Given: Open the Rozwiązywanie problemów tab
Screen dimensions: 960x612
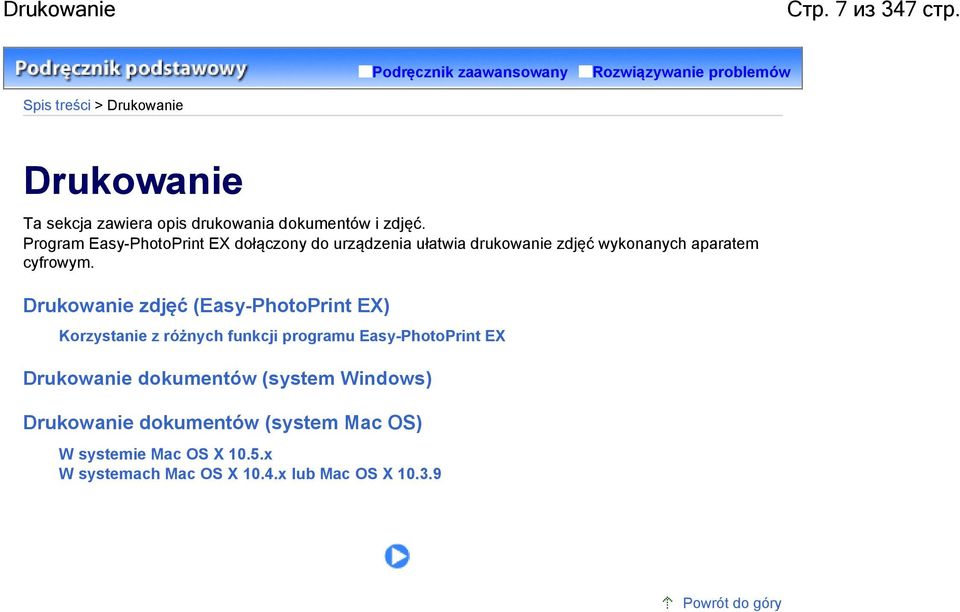Looking at the screenshot, I should [691, 72].
